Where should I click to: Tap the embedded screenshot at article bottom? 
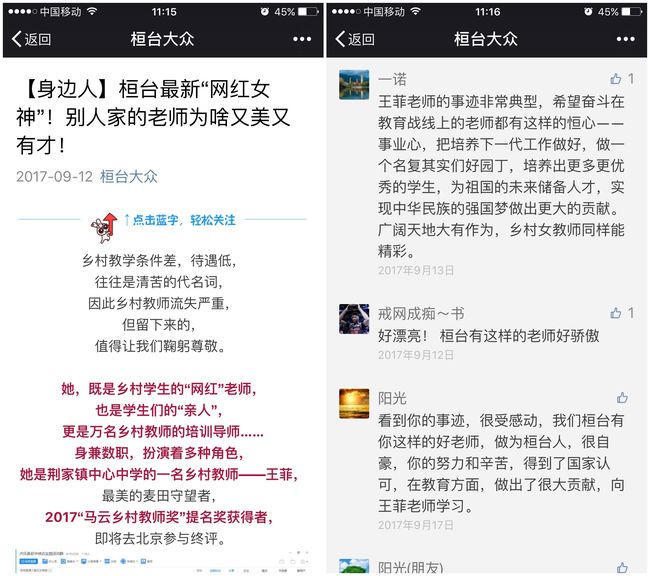(162, 562)
